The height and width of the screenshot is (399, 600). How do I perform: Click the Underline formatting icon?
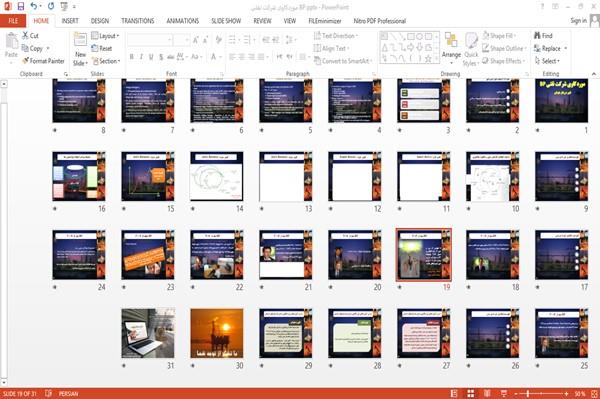(151, 57)
